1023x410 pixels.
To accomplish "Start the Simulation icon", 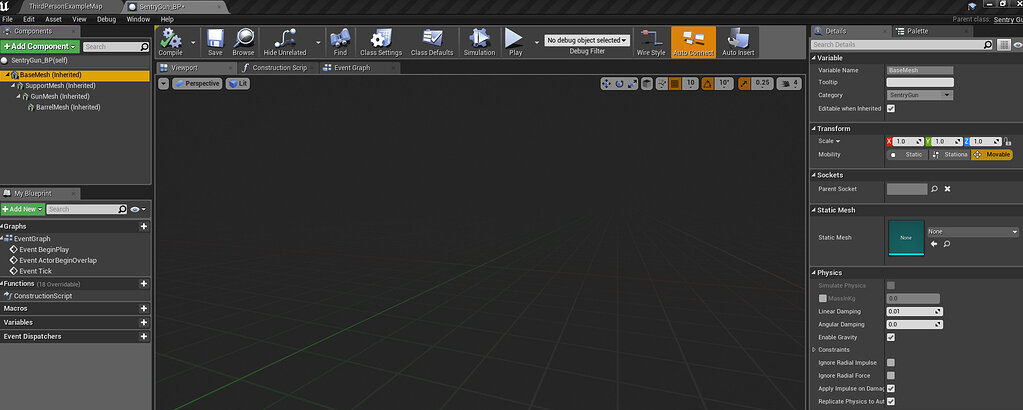I will click(x=479, y=40).
